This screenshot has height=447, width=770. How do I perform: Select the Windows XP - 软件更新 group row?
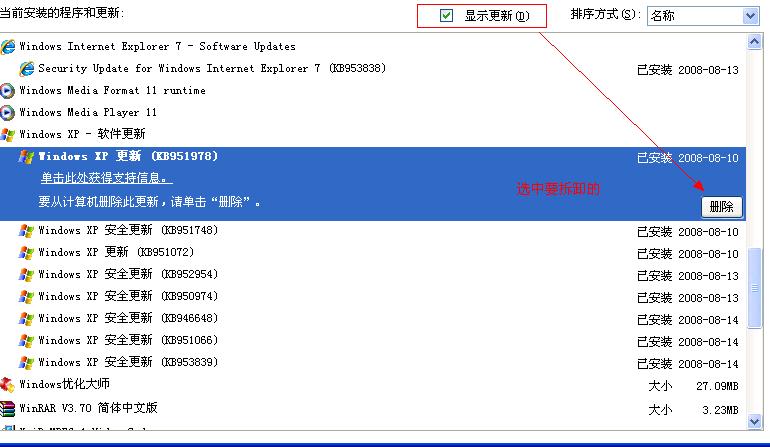click(82, 134)
